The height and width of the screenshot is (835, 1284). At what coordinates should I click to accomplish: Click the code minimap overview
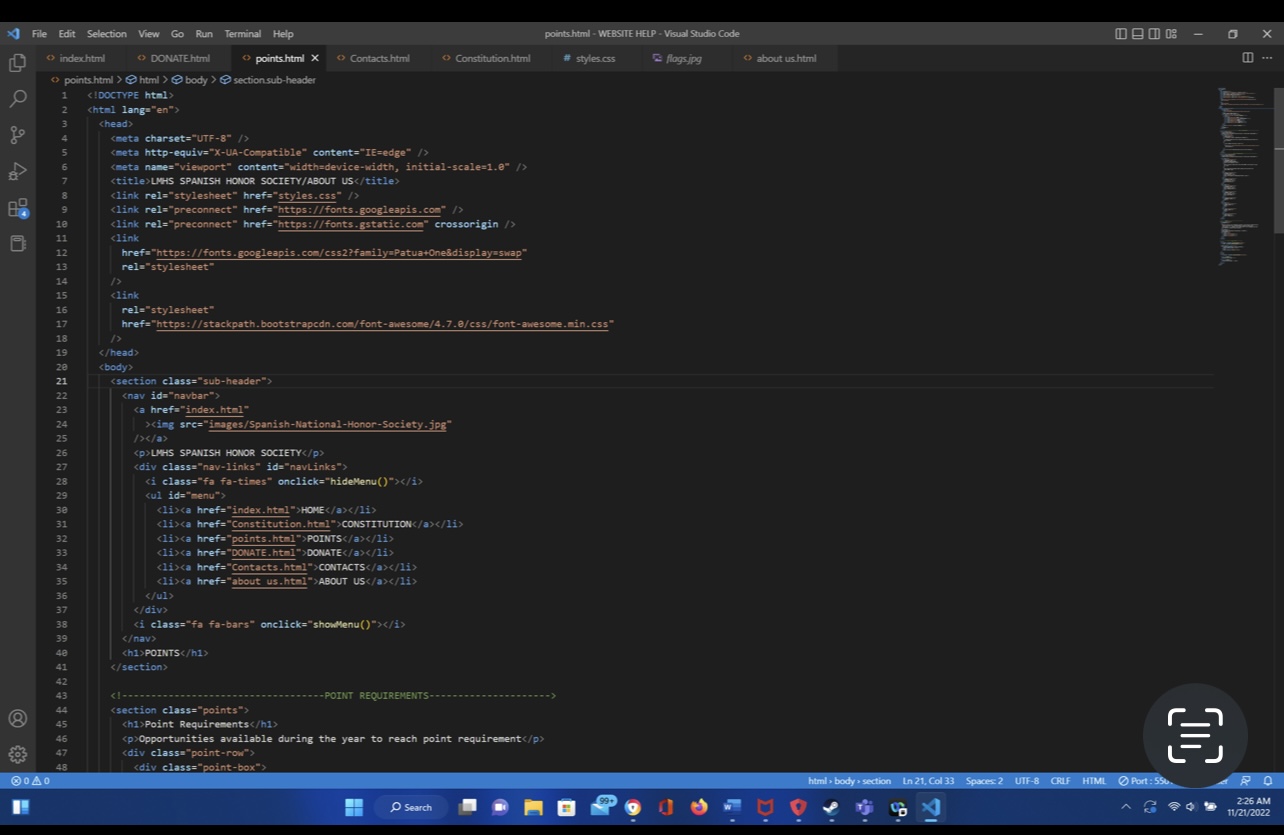(x=1245, y=178)
